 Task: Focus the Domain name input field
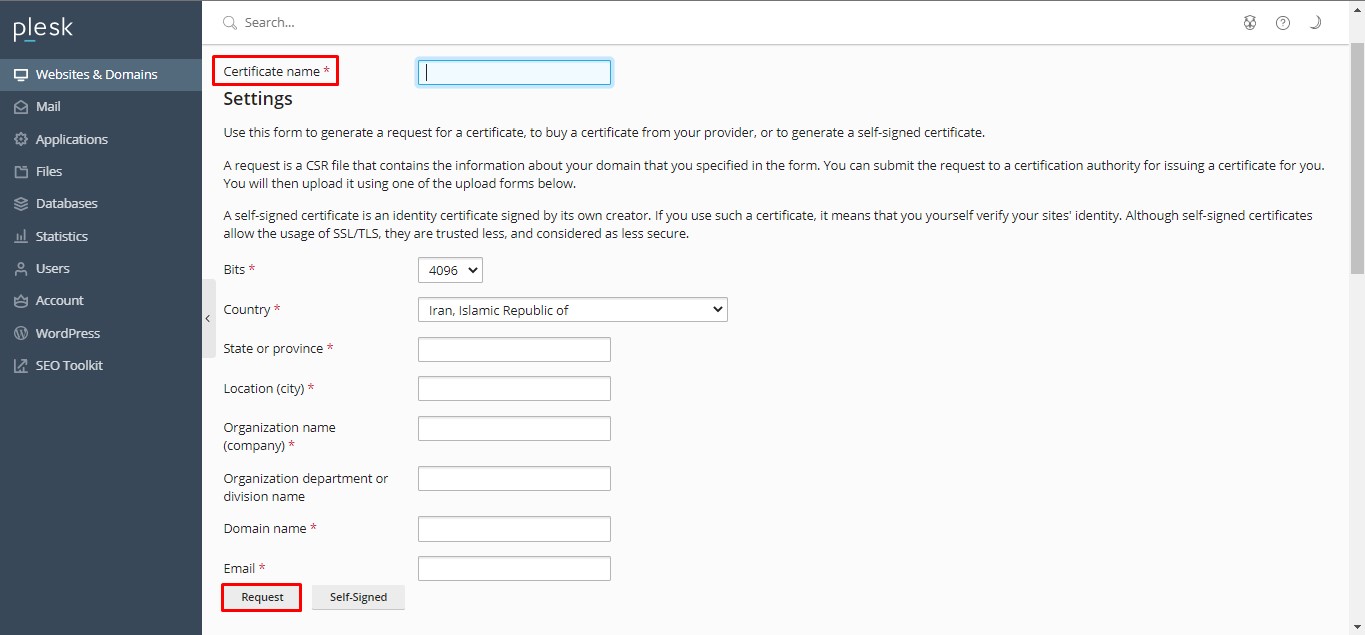pyautogui.click(x=514, y=529)
